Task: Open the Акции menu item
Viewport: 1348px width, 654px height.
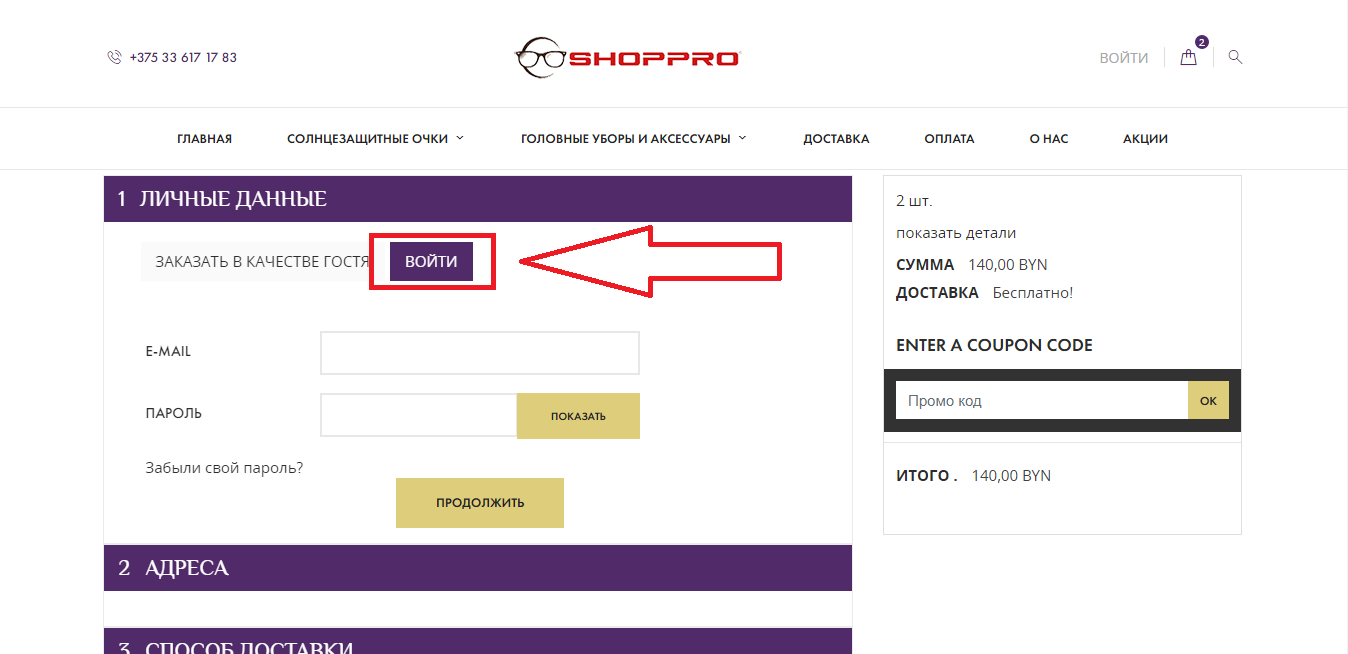Action: [x=1145, y=139]
